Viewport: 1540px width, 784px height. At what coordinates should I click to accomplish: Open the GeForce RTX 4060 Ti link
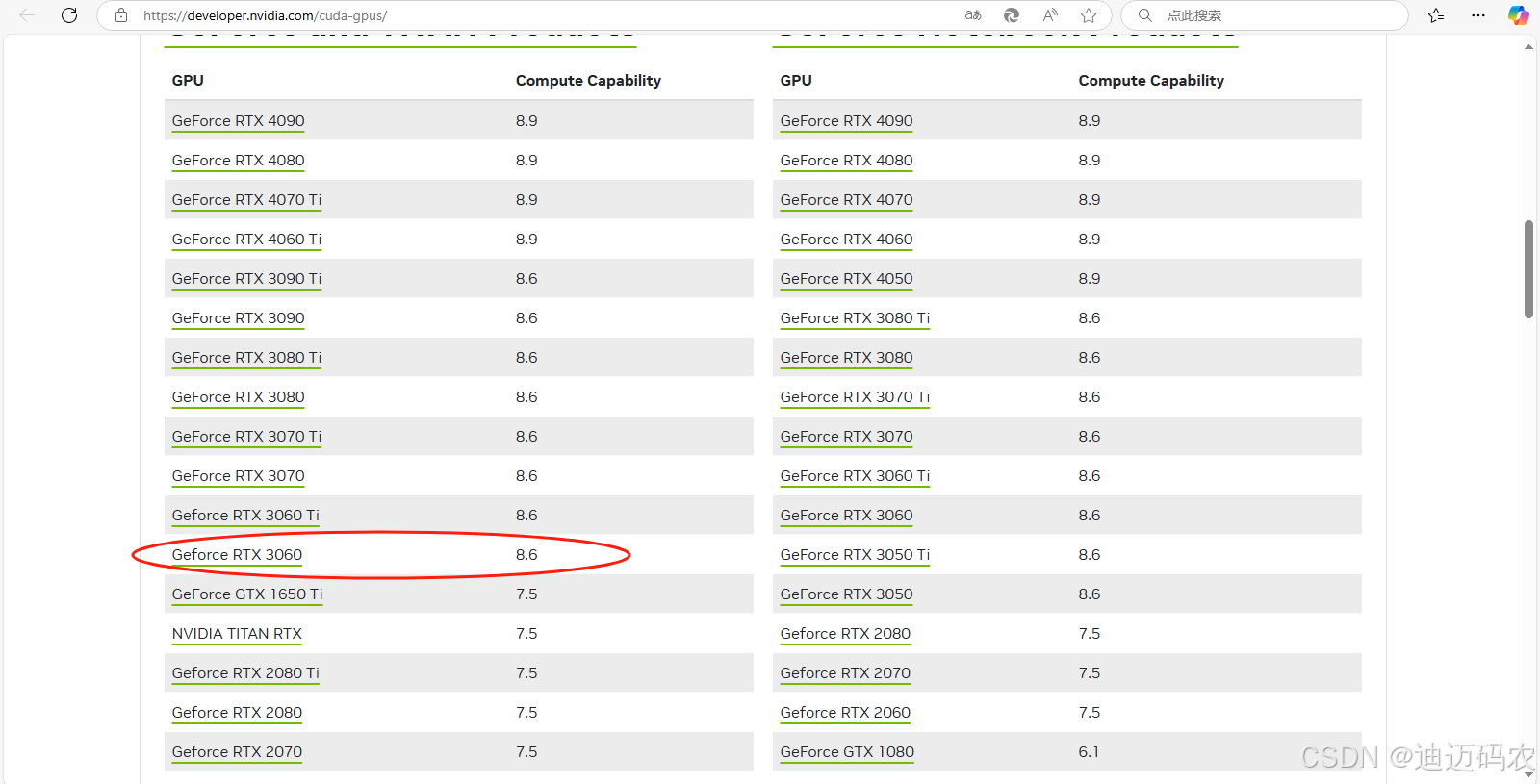pos(246,240)
